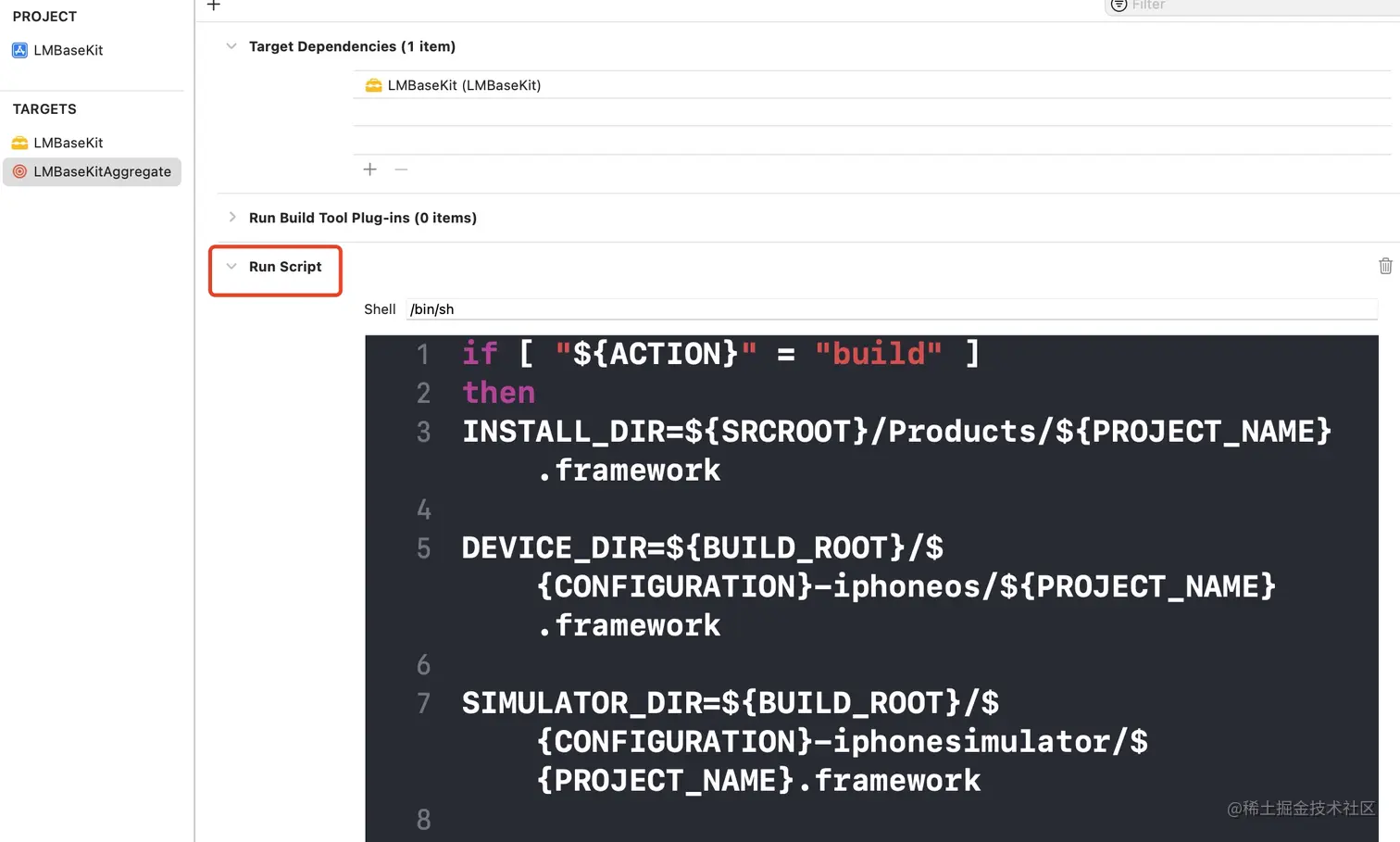Collapse the Target Dependencies section

231,46
